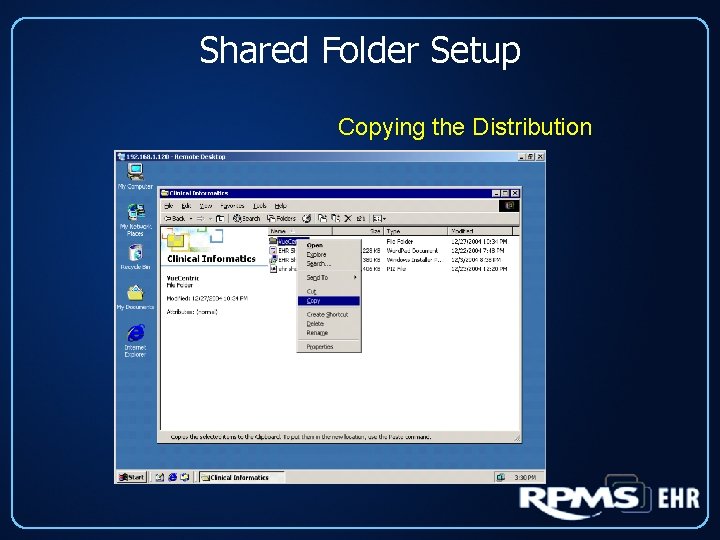Click the Windows throbber logo in Explorer
Viewport: 720px width, 540px height.
[509, 206]
